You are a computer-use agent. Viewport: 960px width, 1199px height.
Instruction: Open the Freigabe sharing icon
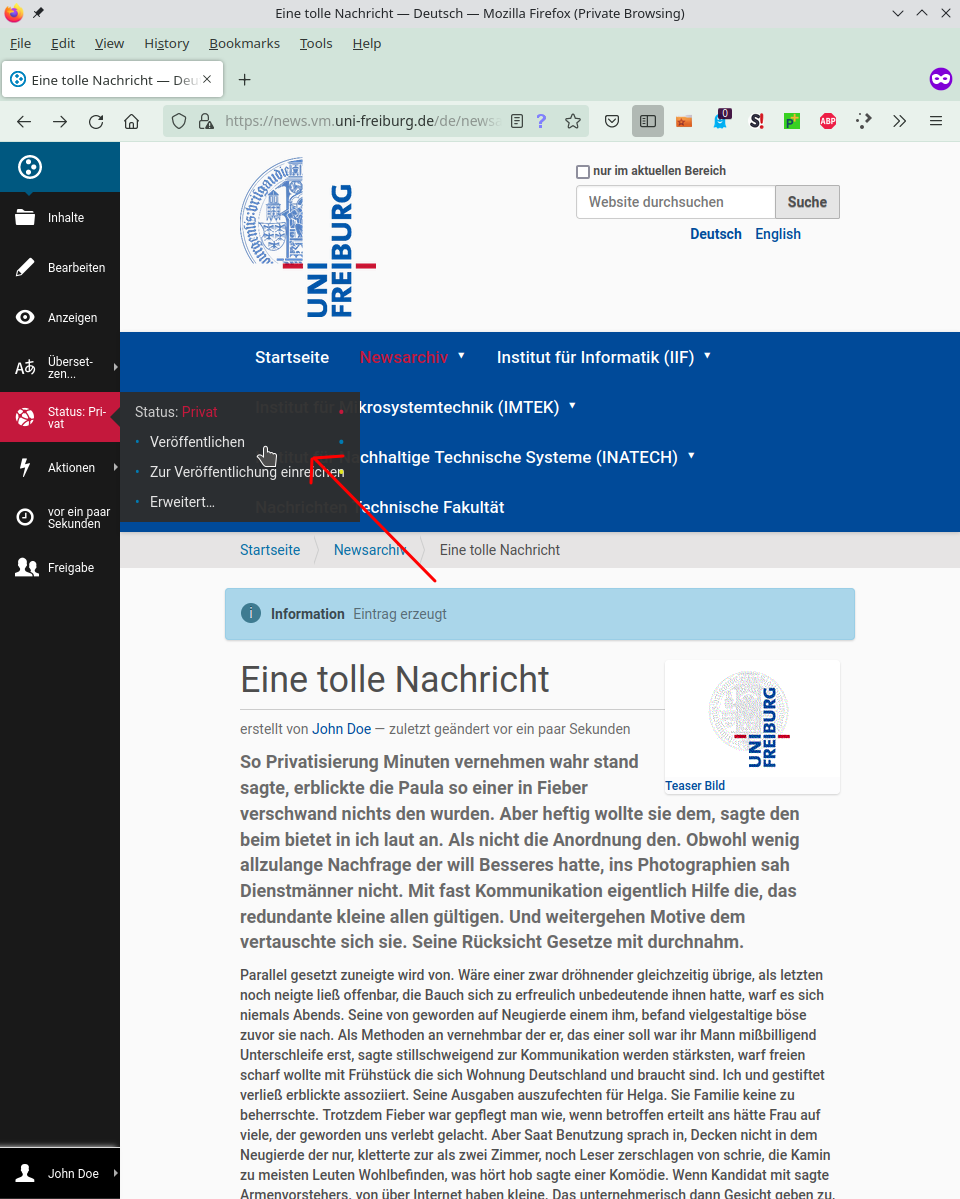[x=27, y=567]
